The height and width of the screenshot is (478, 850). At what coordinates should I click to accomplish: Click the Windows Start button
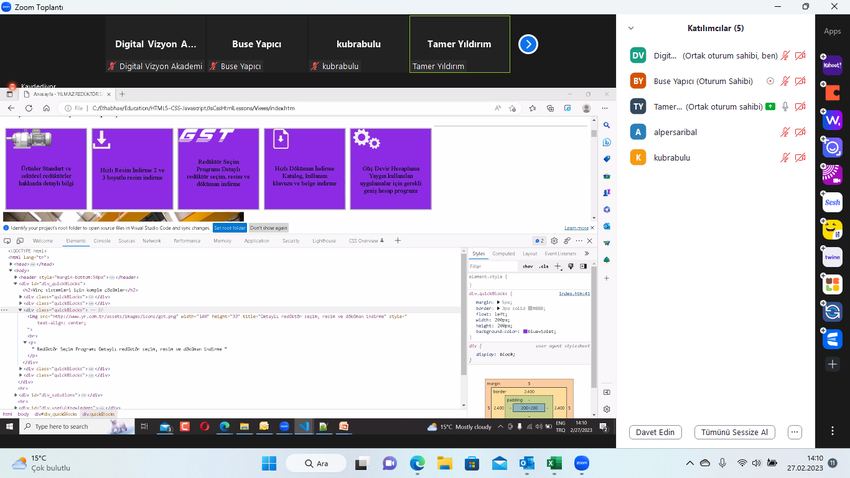pos(269,463)
